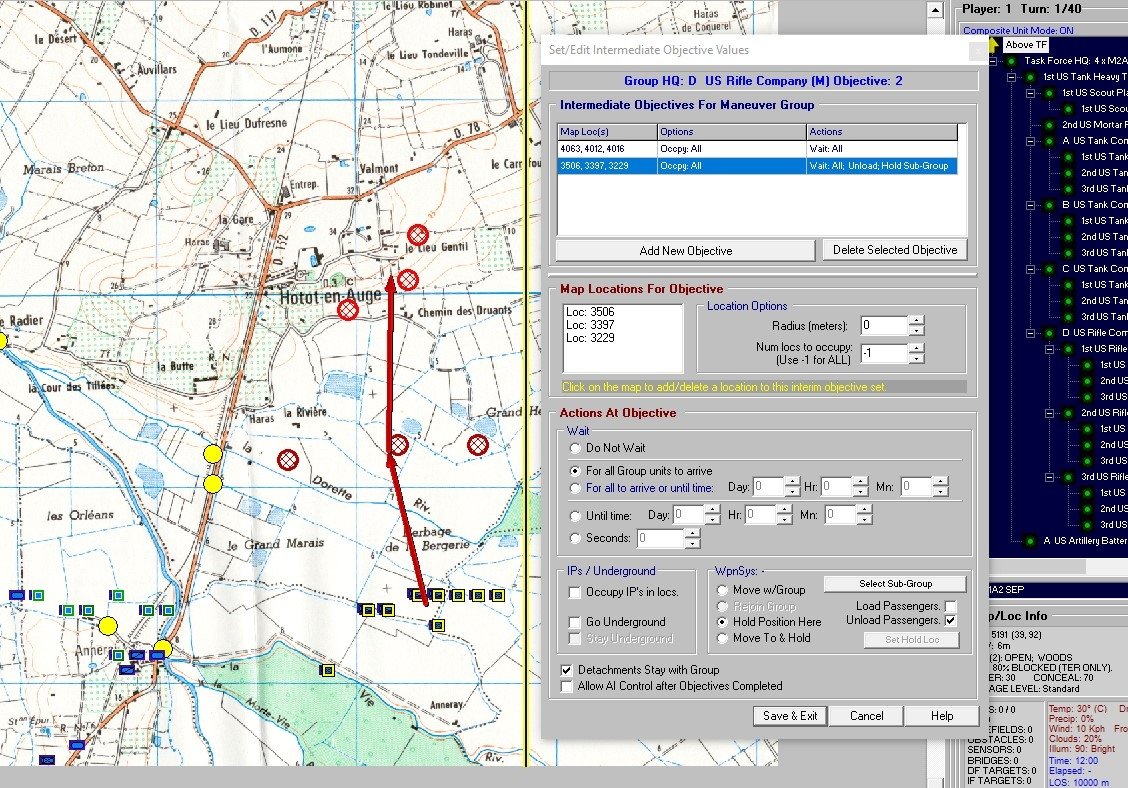Click the 2nd US Mortar unit green icon

point(1050,125)
